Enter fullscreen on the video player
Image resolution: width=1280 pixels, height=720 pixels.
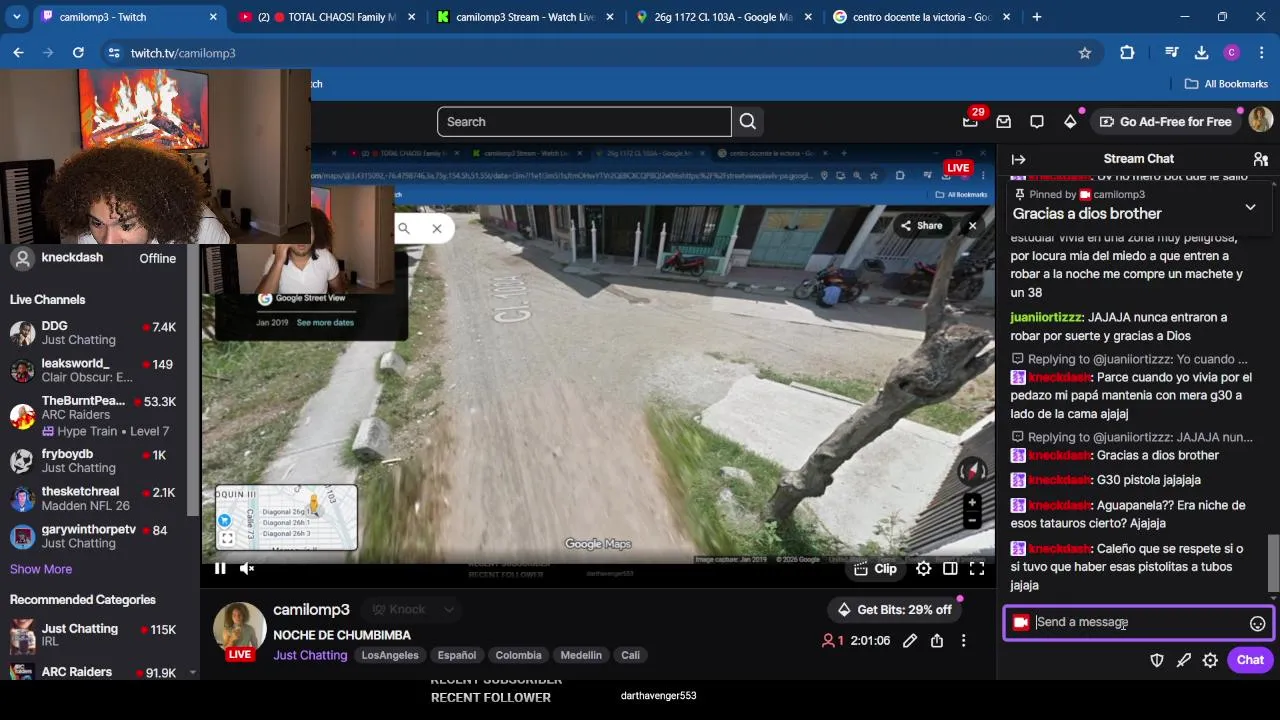pyautogui.click(x=977, y=568)
